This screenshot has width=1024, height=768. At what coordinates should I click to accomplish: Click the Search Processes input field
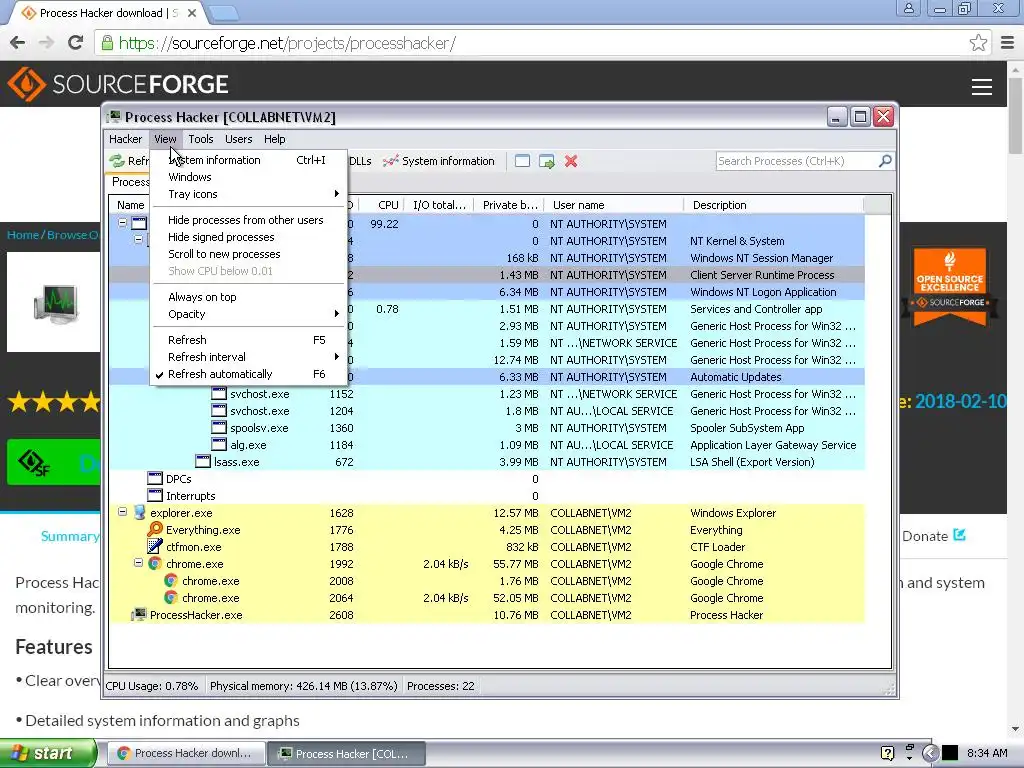coord(797,161)
